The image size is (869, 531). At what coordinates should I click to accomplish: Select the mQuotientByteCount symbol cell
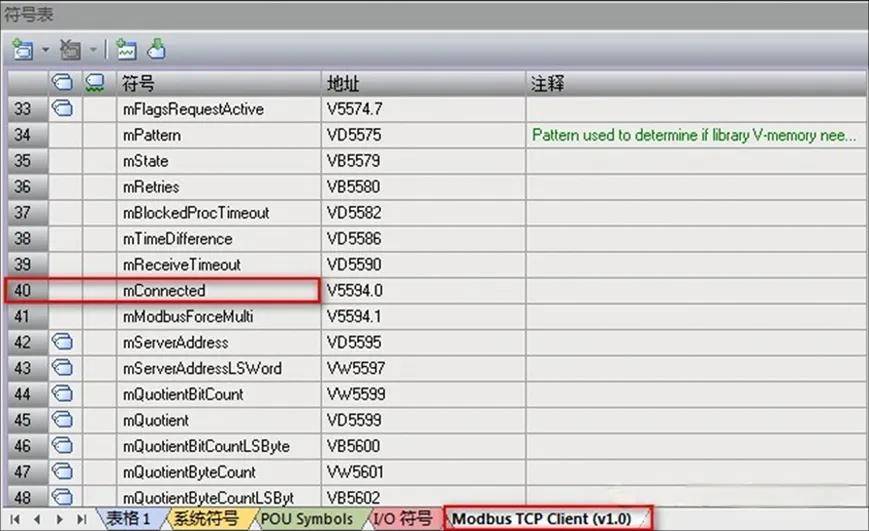click(219, 472)
